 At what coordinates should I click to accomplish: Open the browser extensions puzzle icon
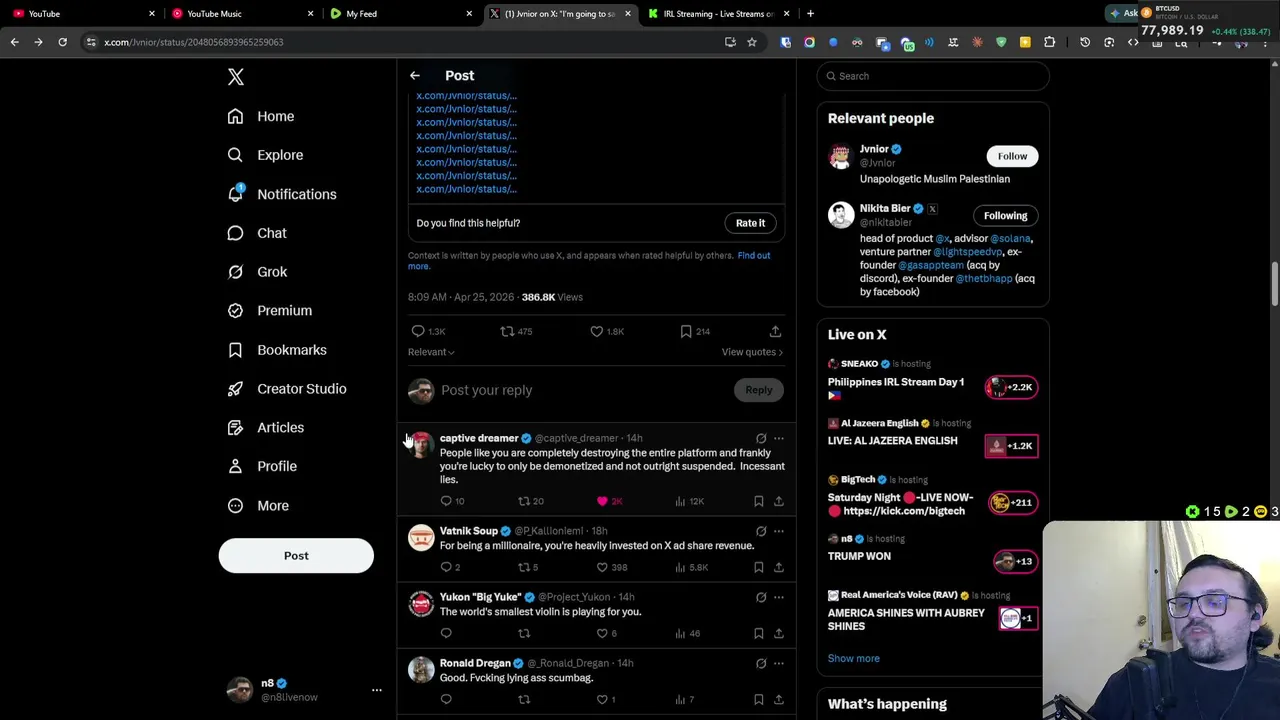pos(1049,42)
